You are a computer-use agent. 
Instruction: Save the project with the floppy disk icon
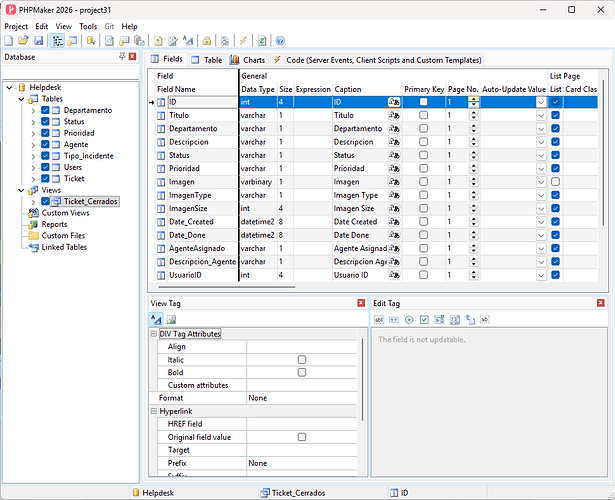click(x=38, y=40)
